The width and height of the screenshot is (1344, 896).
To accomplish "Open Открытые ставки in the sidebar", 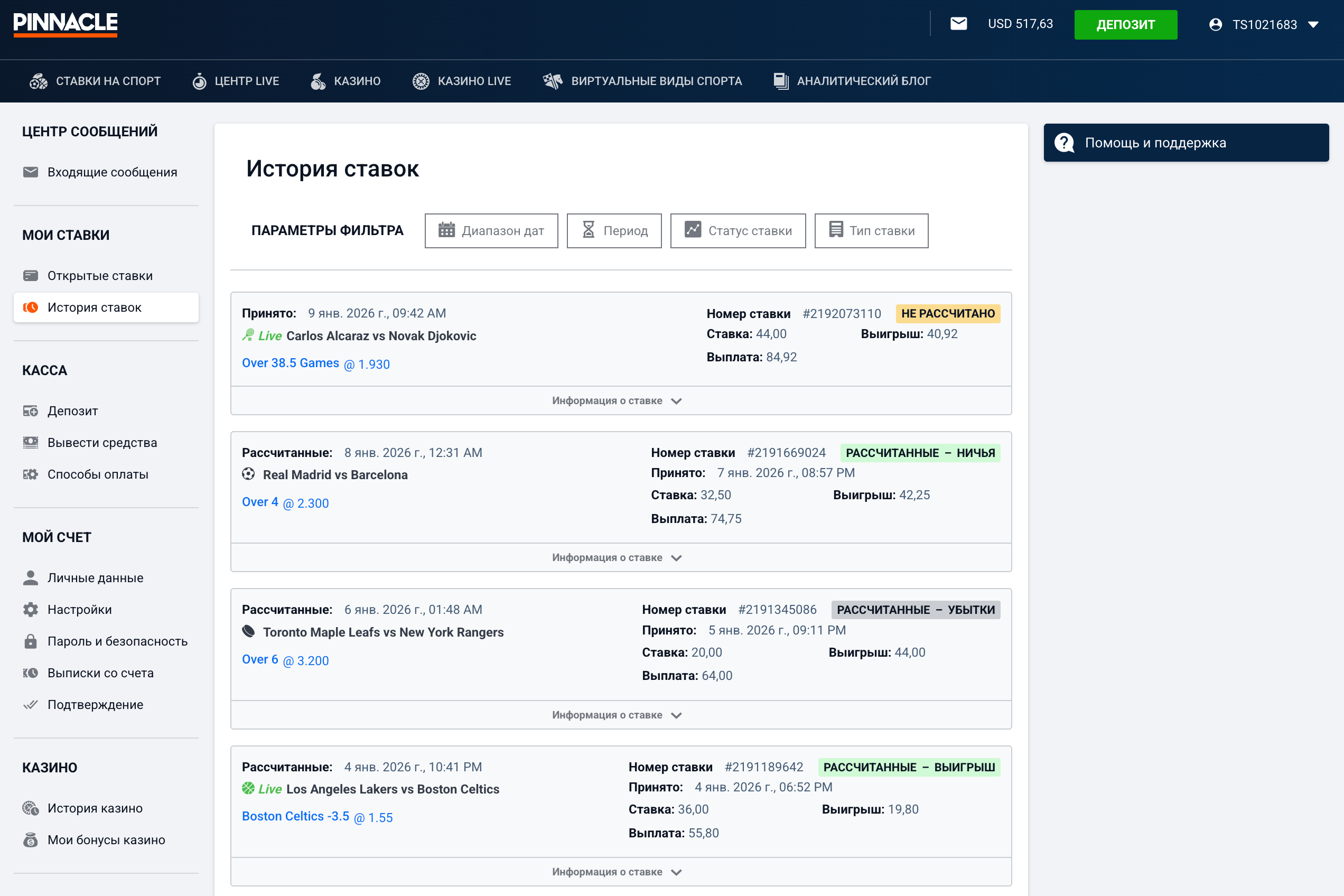I will 99,275.
